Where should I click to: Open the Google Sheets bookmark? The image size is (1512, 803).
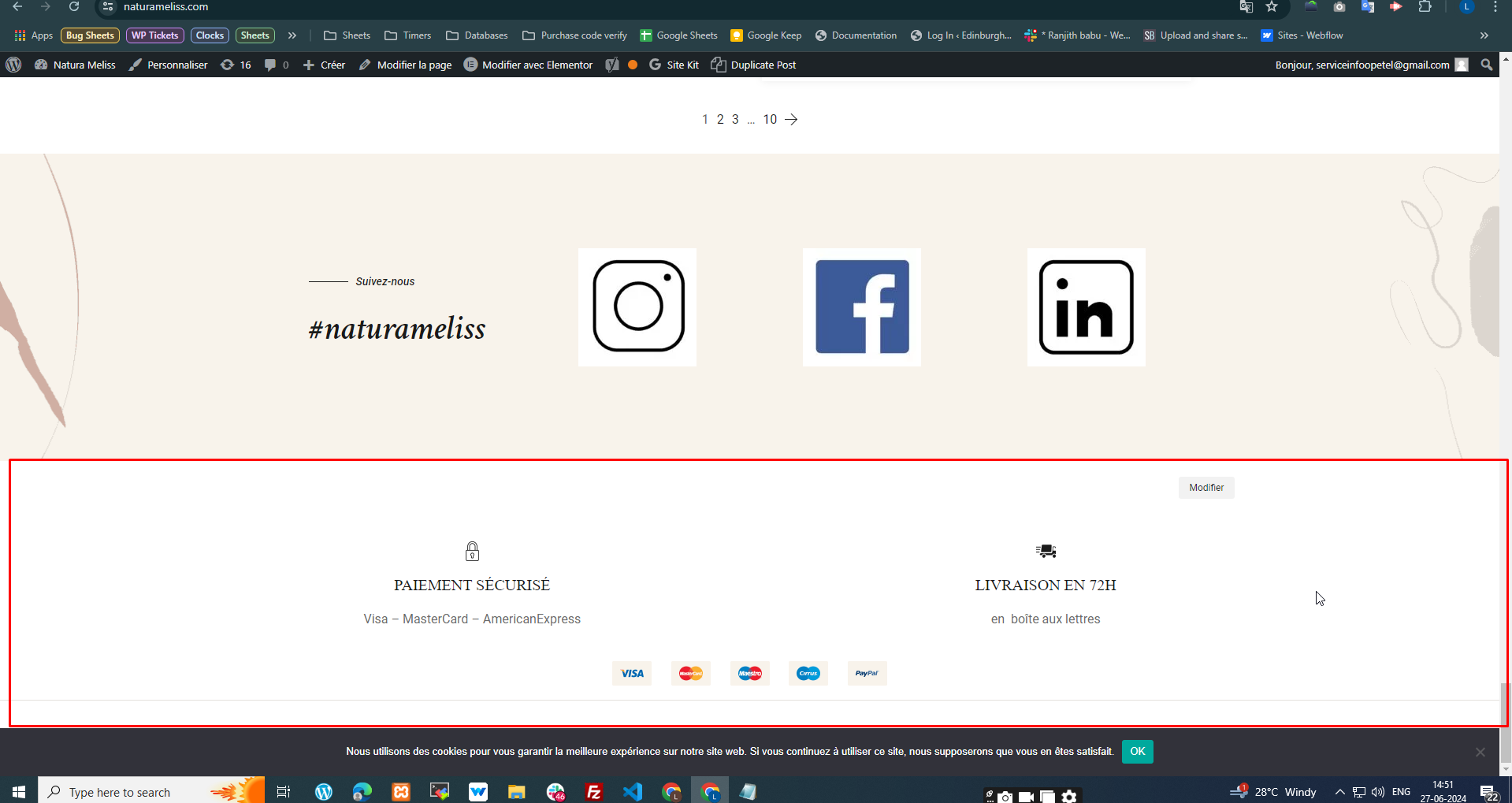pos(678,35)
